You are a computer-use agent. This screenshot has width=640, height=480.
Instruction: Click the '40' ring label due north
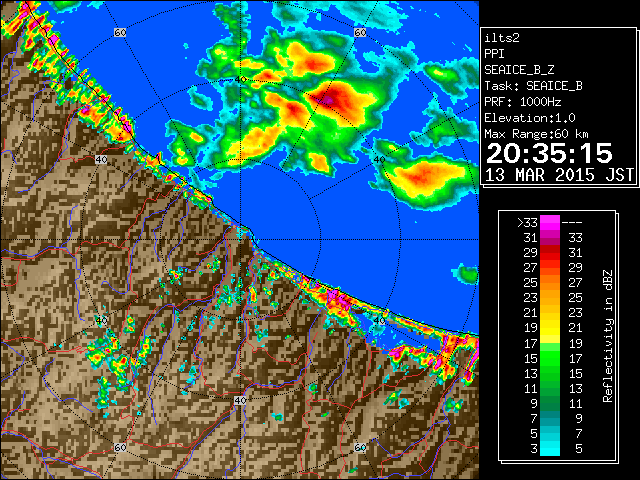coord(240,79)
